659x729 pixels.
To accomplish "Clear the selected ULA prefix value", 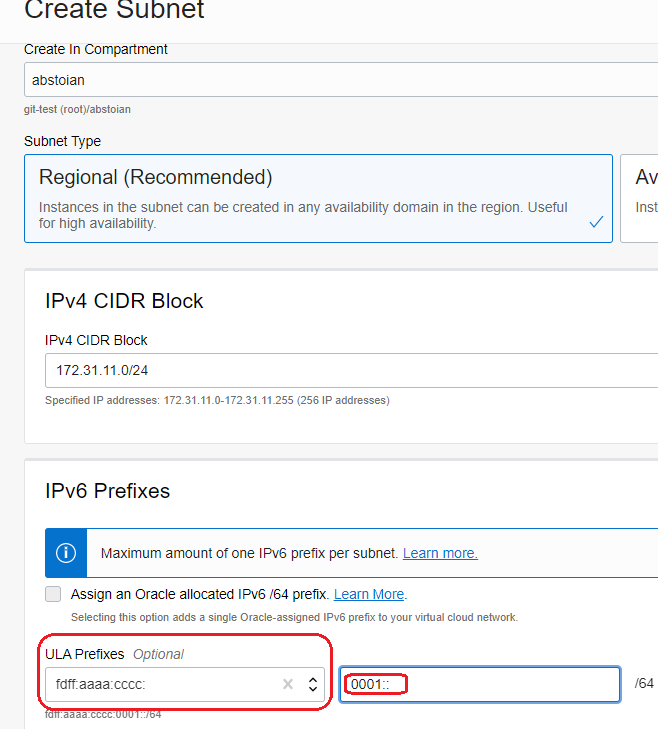I will (x=288, y=684).
